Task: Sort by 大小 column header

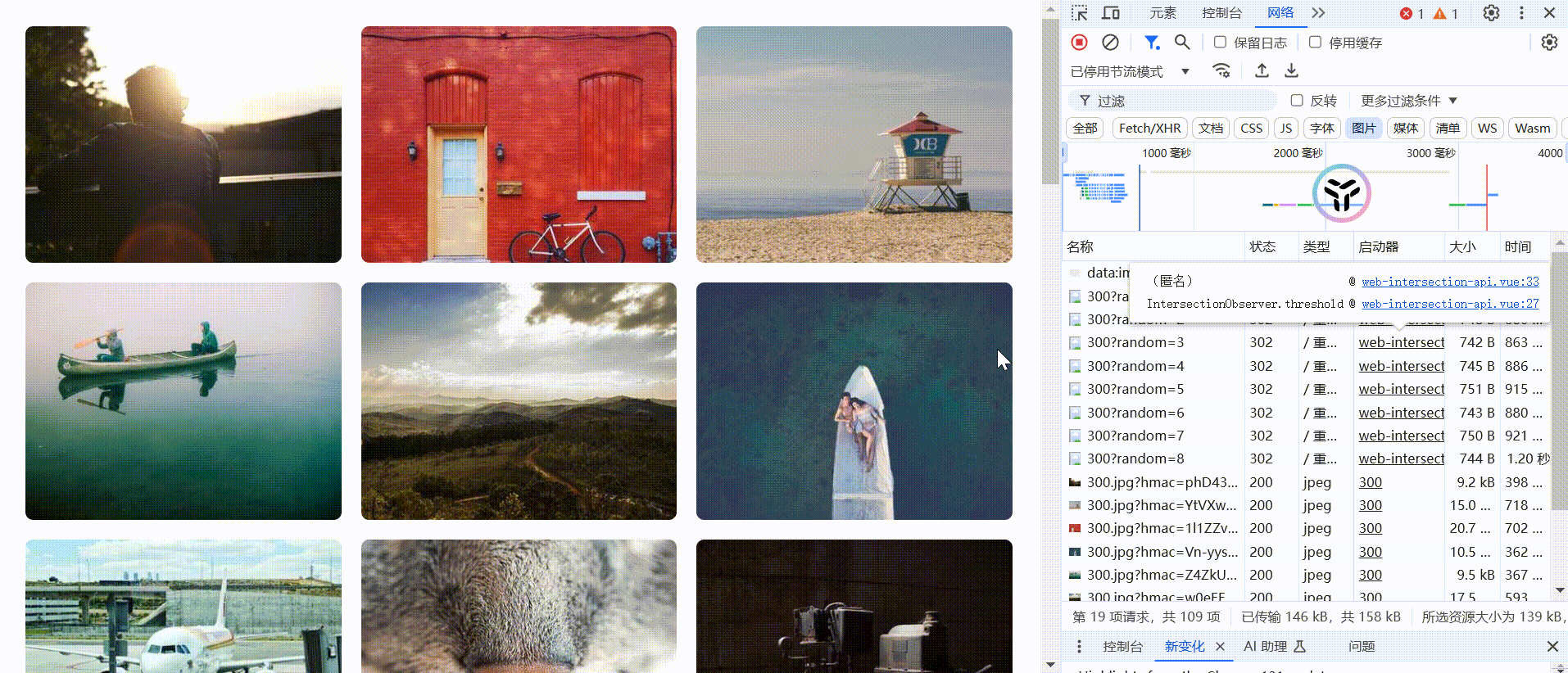Action: tap(1471, 246)
